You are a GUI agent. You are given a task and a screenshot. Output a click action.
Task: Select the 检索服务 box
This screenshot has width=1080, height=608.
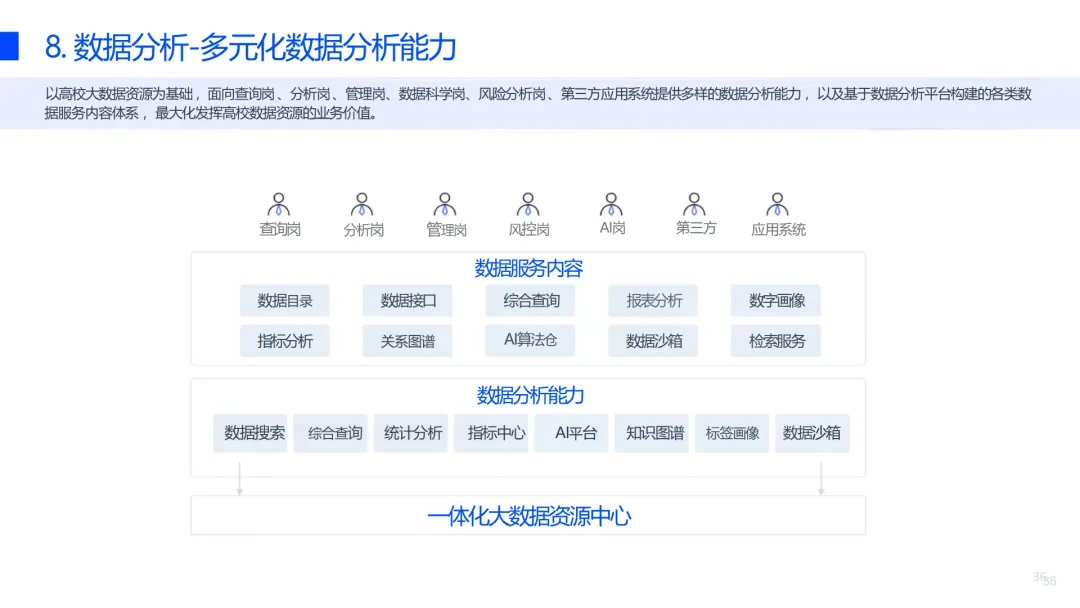[776, 341]
